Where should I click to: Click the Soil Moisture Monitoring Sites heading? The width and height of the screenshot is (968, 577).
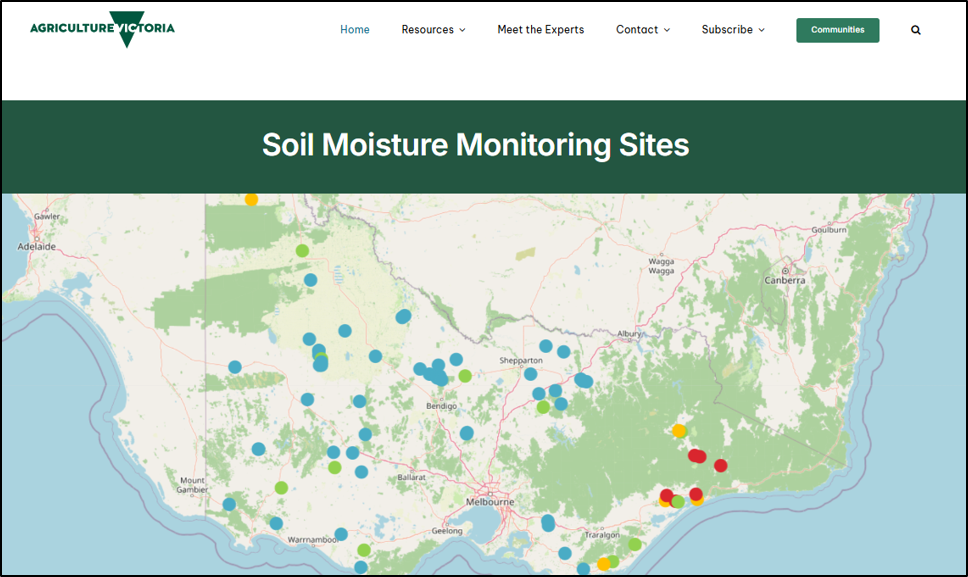click(475, 145)
